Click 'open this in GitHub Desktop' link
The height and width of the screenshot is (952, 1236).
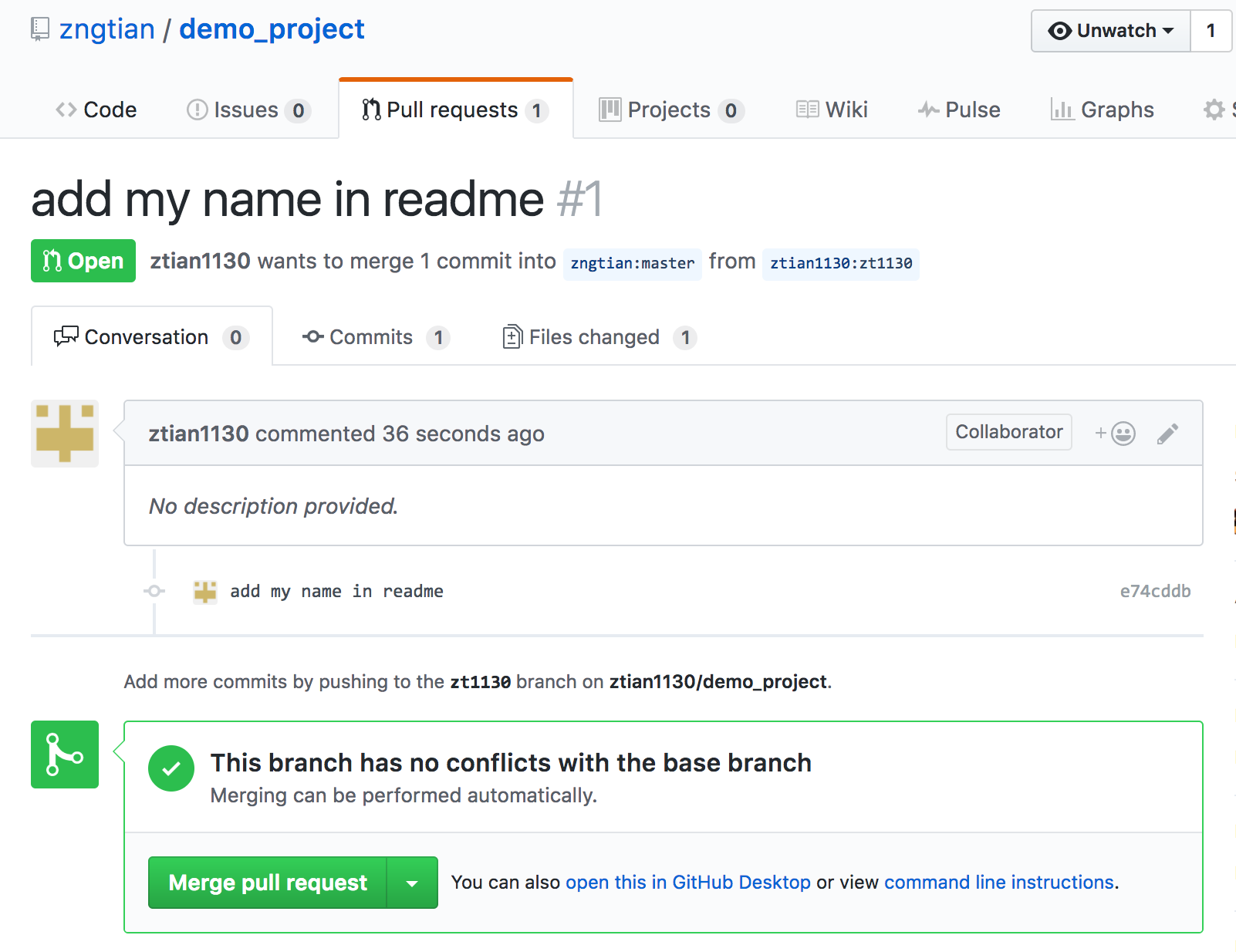coord(688,883)
